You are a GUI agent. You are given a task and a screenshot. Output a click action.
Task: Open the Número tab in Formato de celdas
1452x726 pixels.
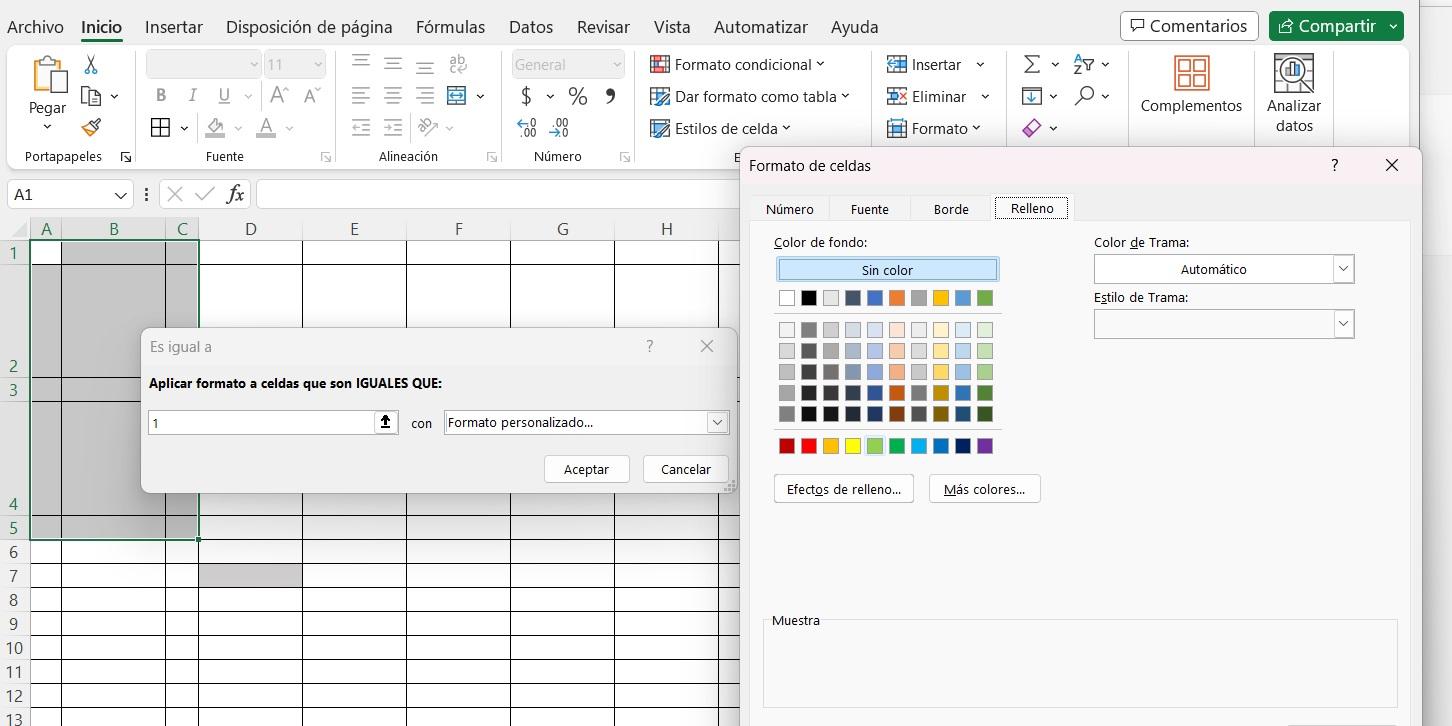[790, 209]
